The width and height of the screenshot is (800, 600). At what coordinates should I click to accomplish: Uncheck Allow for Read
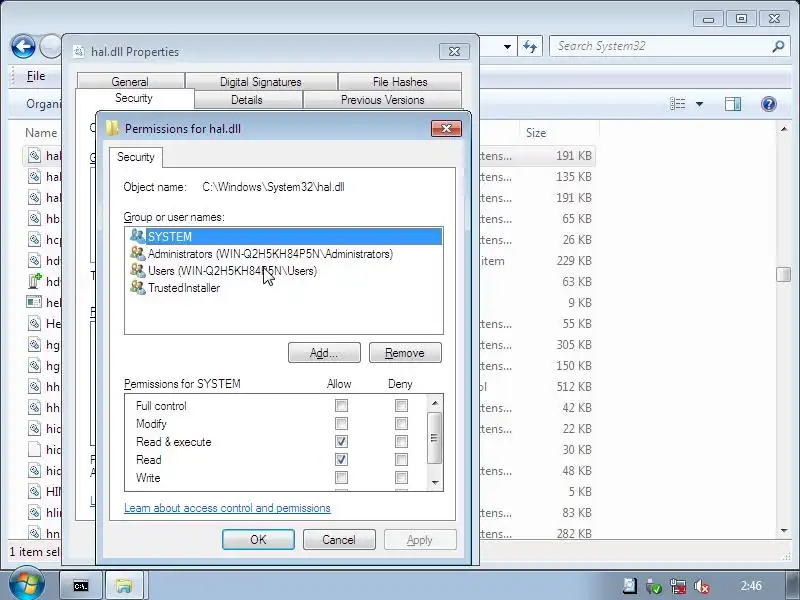[x=341, y=460]
